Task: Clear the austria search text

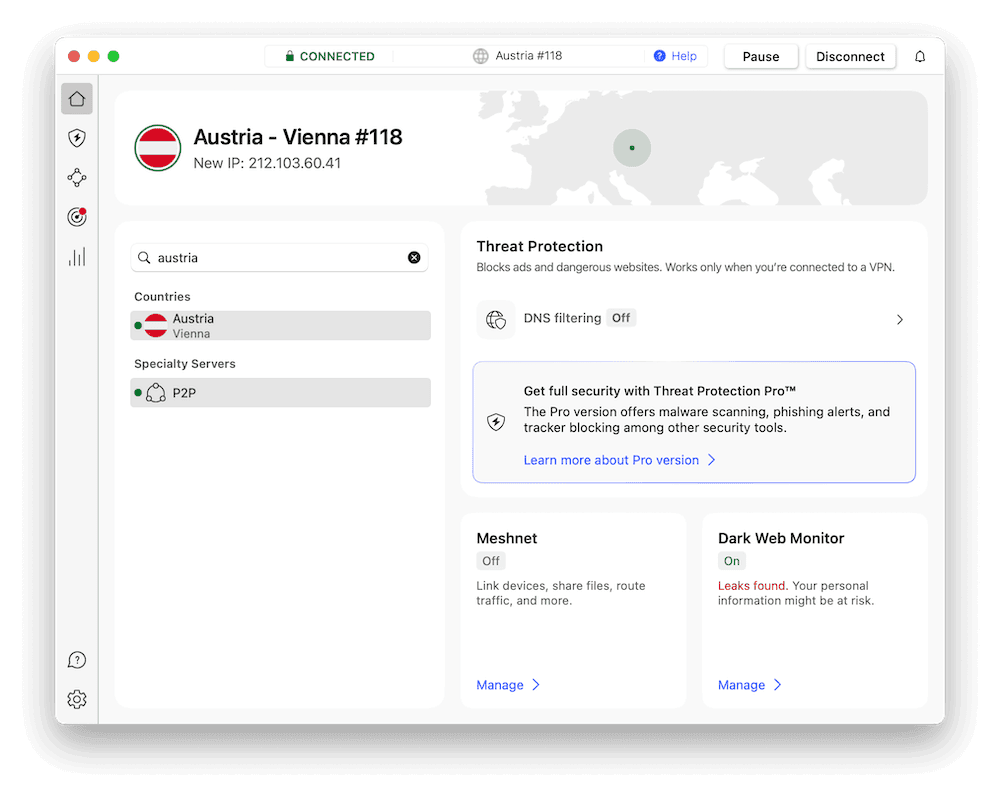Action: tap(414, 258)
